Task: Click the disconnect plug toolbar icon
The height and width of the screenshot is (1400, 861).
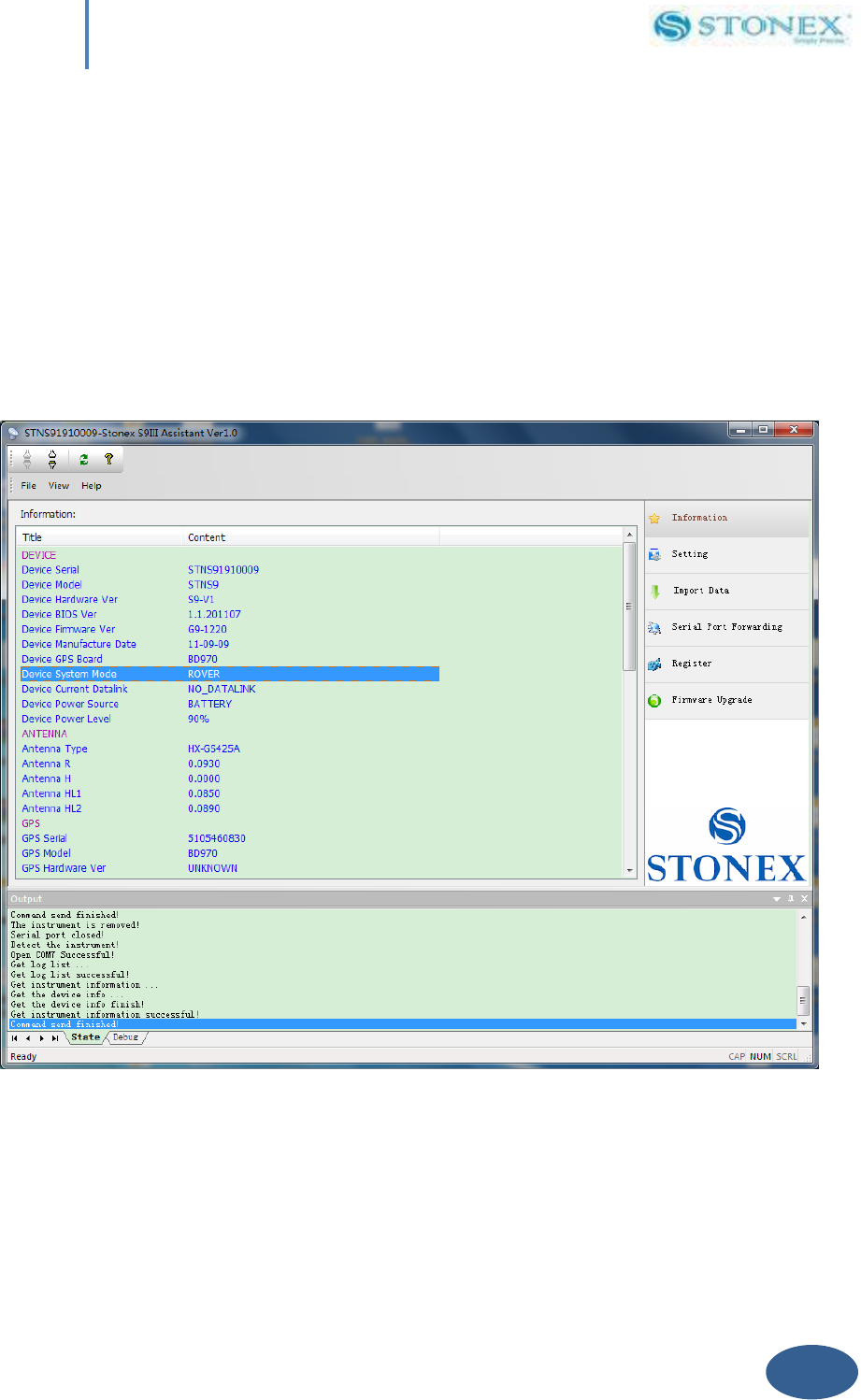Action: click(x=52, y=459)
